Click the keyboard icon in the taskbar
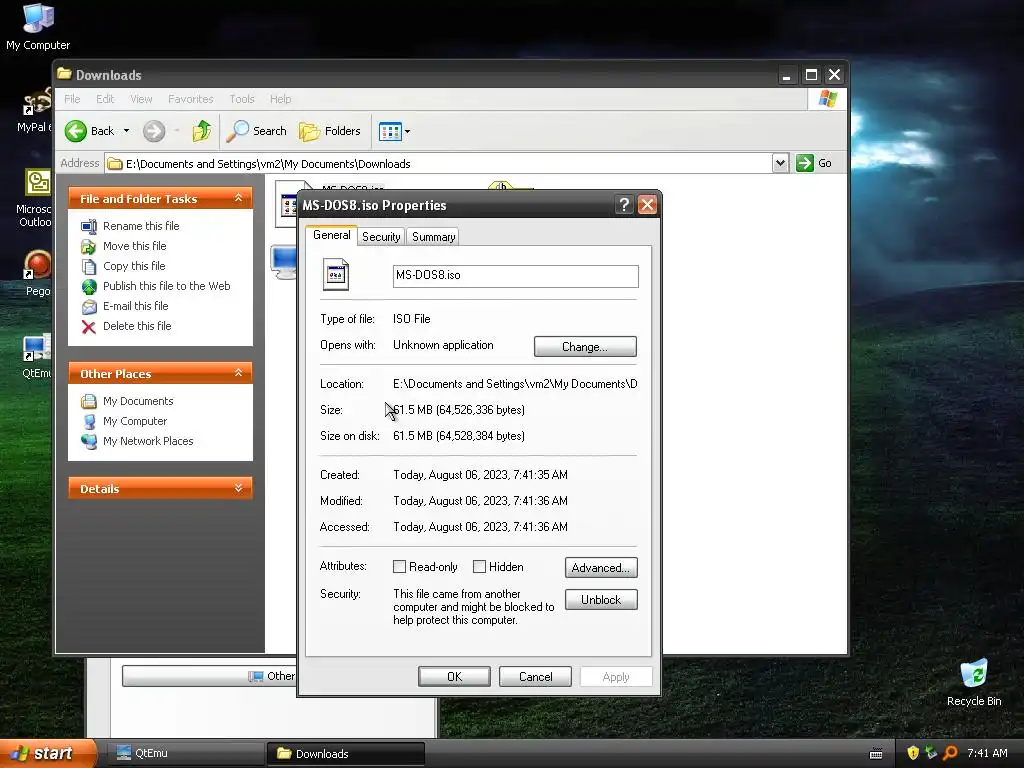This screenshot has width=1024, height=768. coord(876,754)
